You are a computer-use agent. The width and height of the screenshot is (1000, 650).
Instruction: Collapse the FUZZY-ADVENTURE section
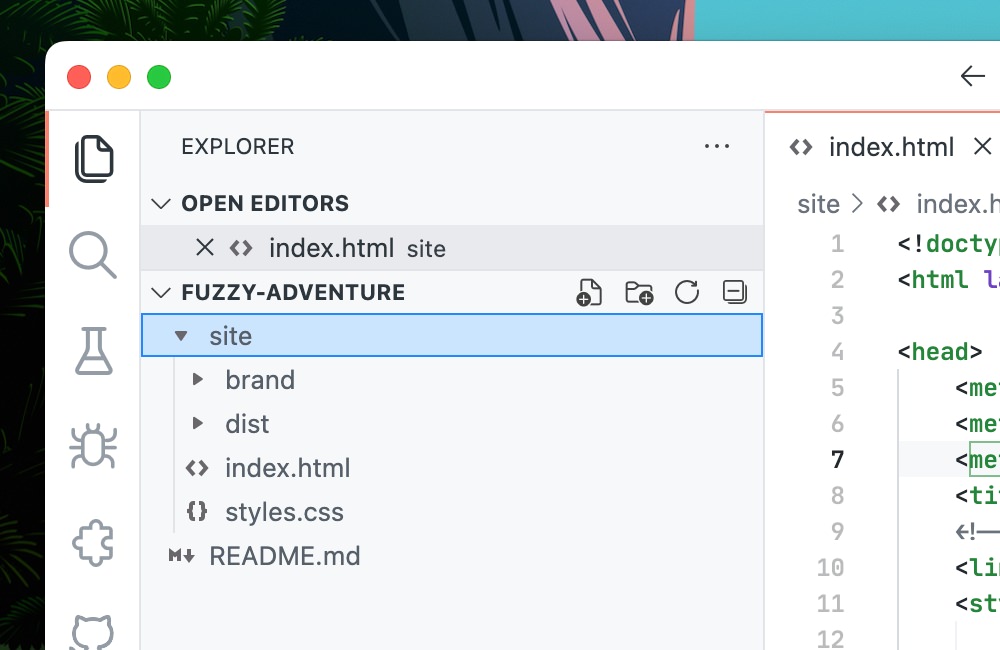tap(161, 292)
